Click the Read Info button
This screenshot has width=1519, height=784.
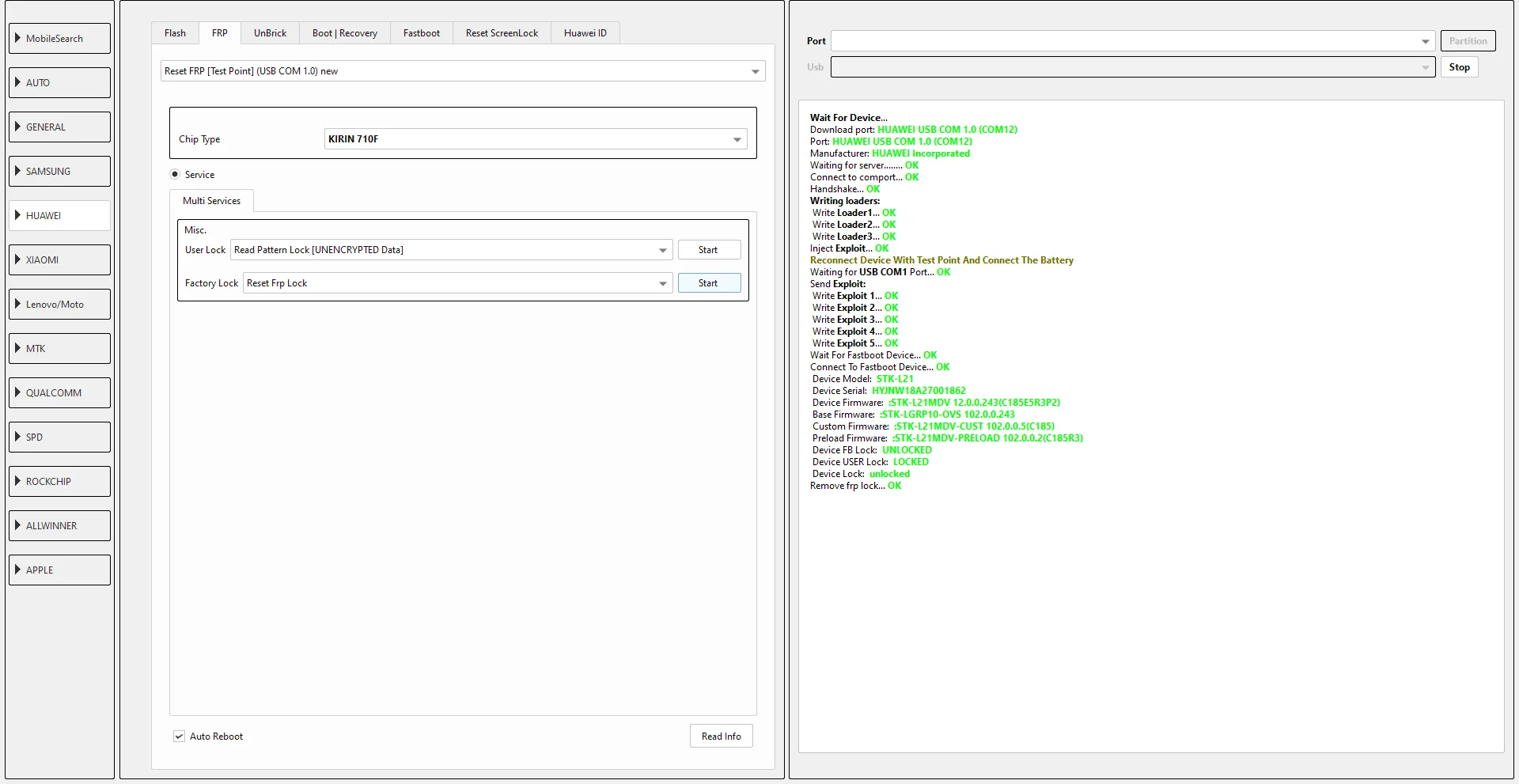[x=721, y=737]
